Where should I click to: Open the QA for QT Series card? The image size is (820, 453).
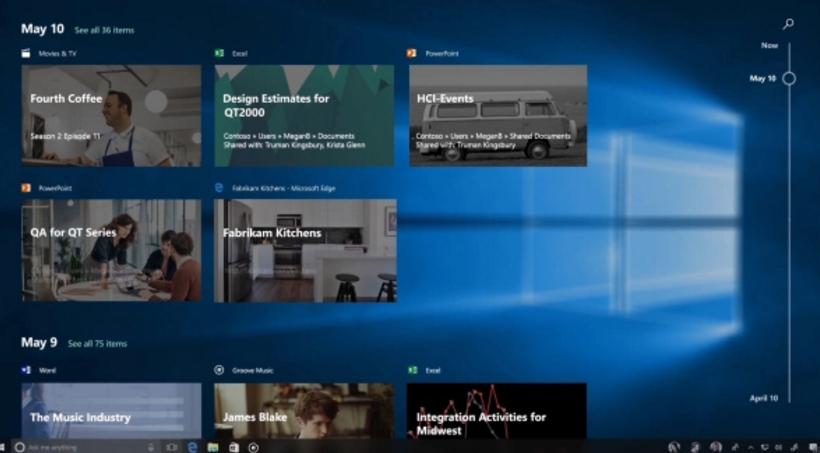111,250
